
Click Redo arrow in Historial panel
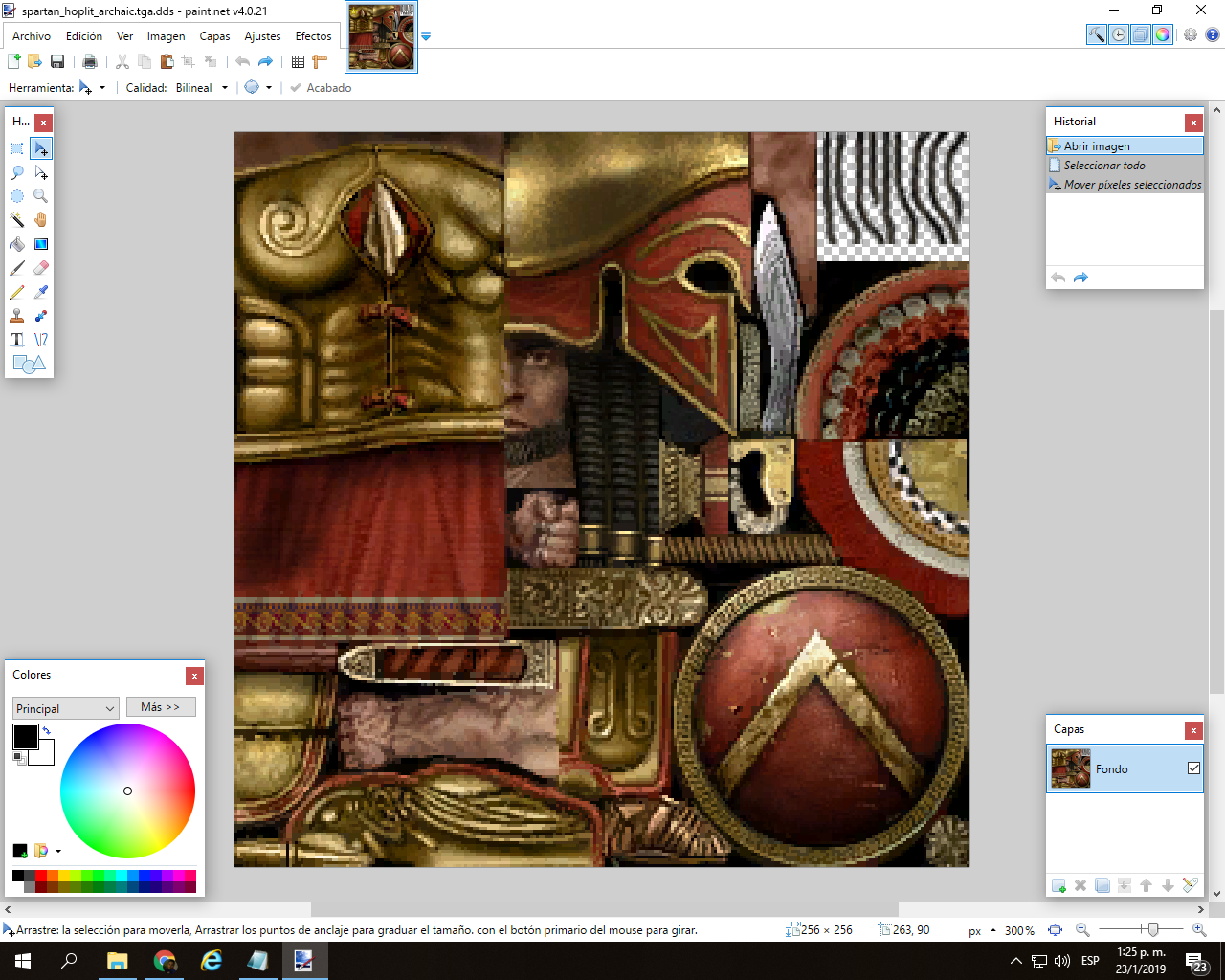(1080, 278)
